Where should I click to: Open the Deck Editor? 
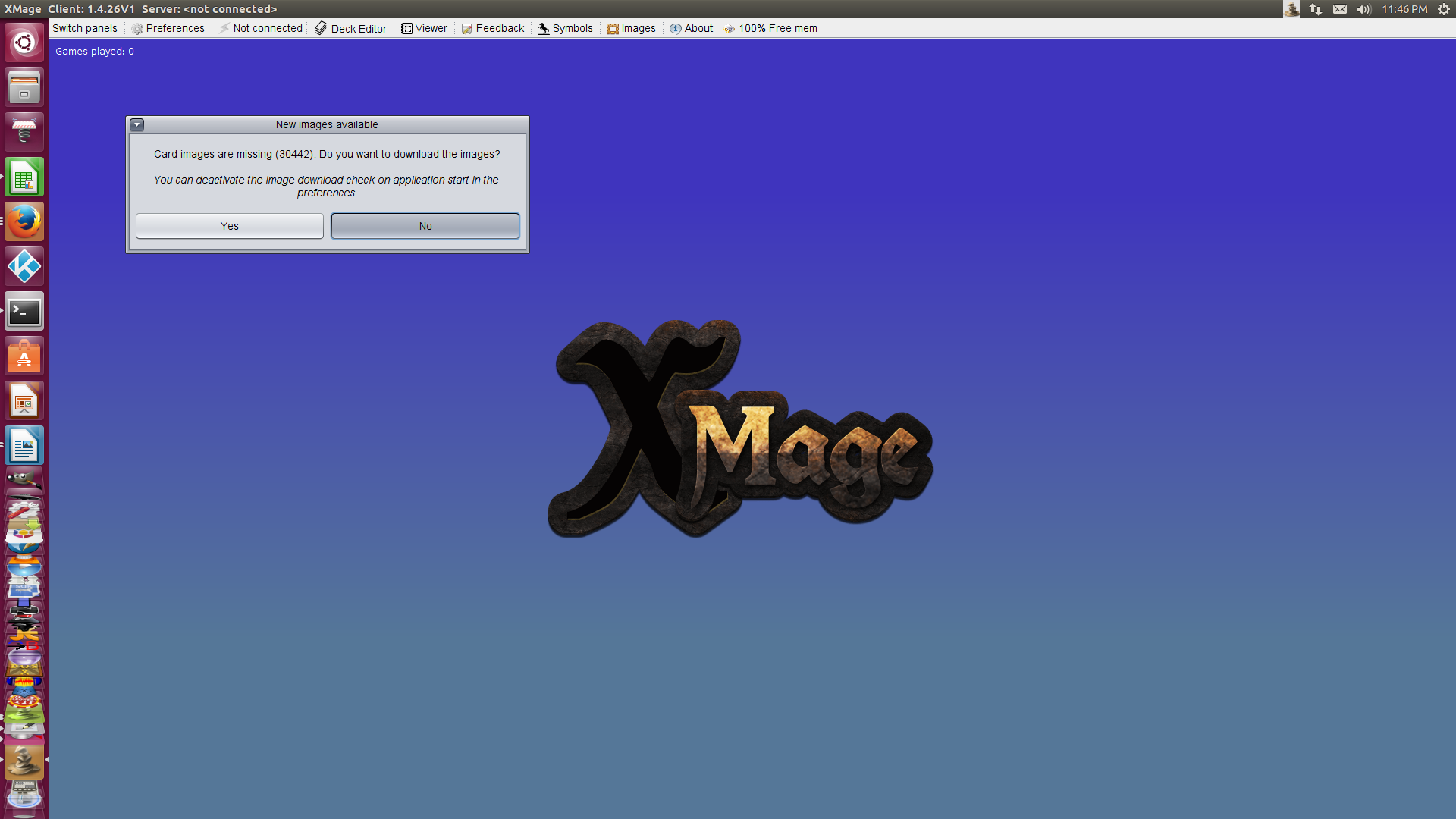pyautogui.click(x=351, y=28)
